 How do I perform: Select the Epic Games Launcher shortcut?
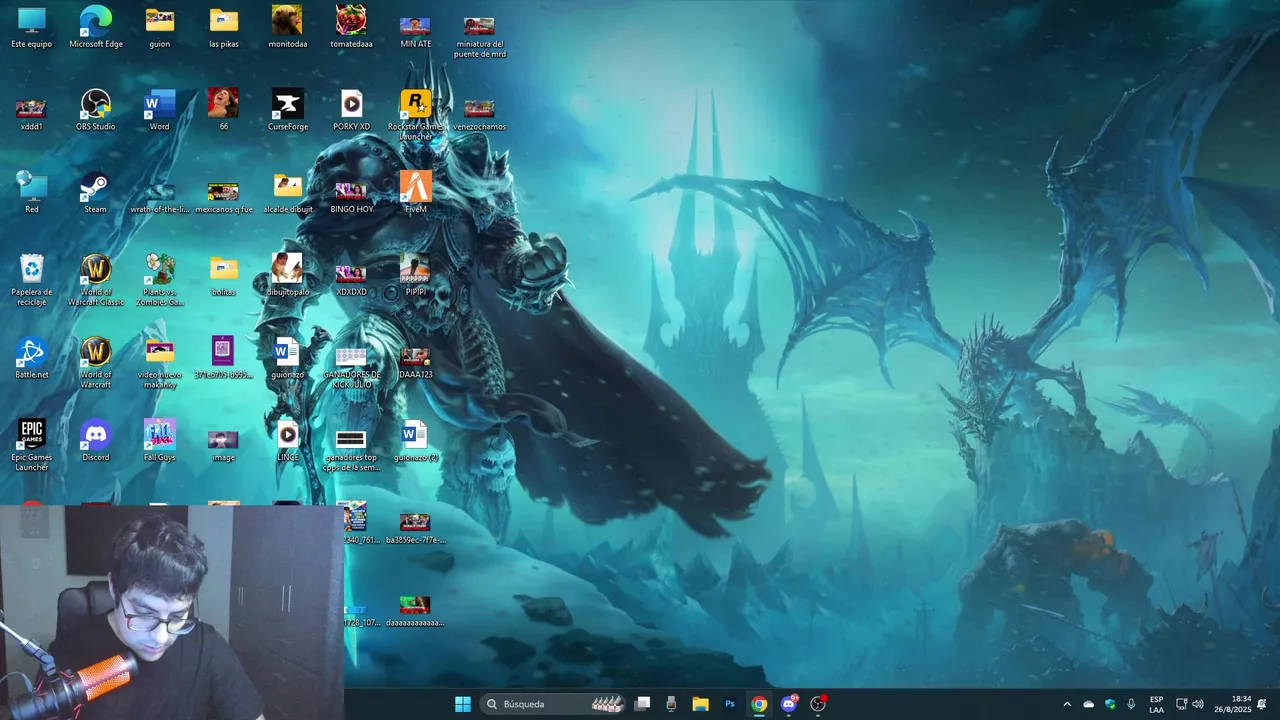32,445
